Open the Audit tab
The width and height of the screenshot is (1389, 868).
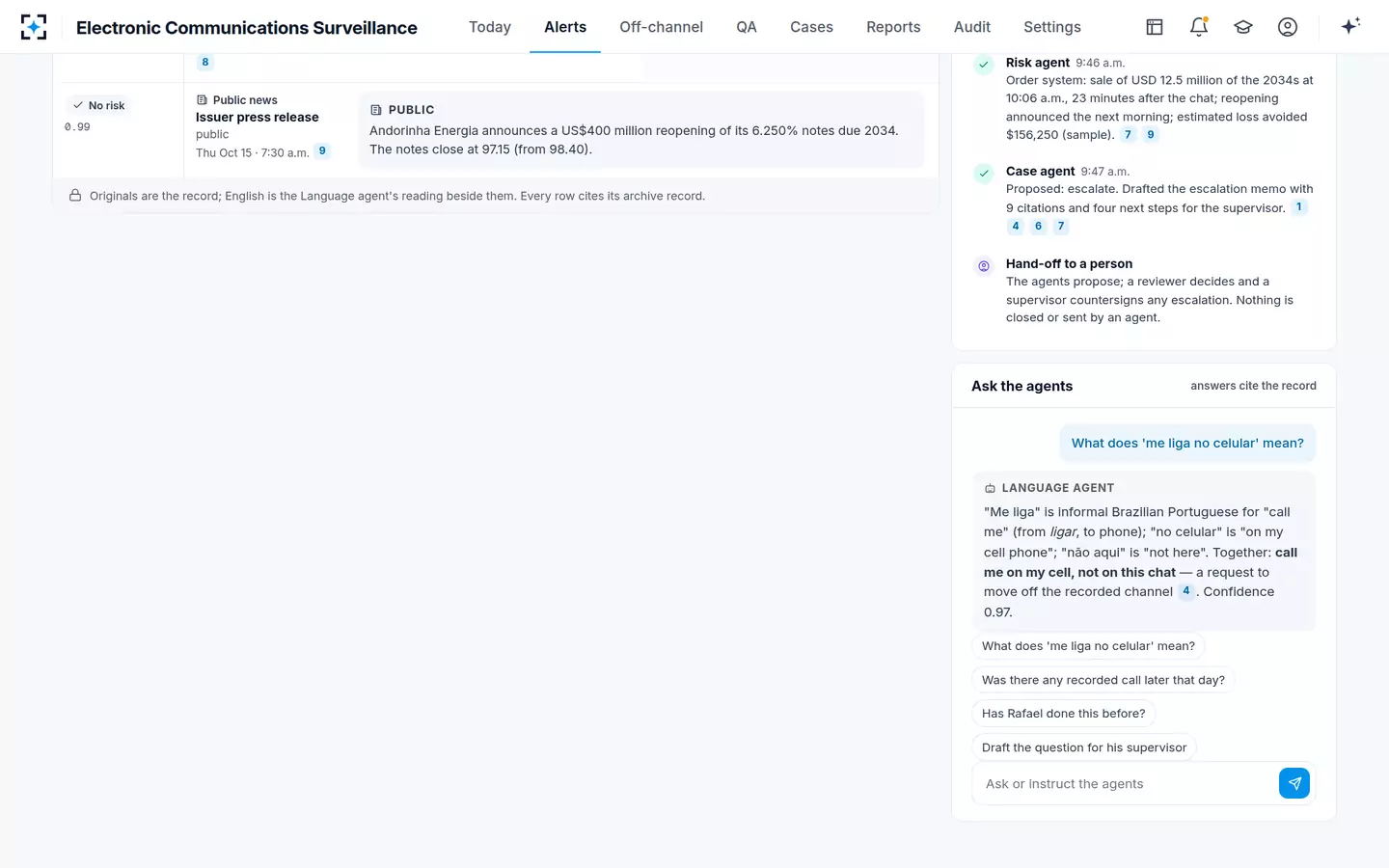(972, 27)
